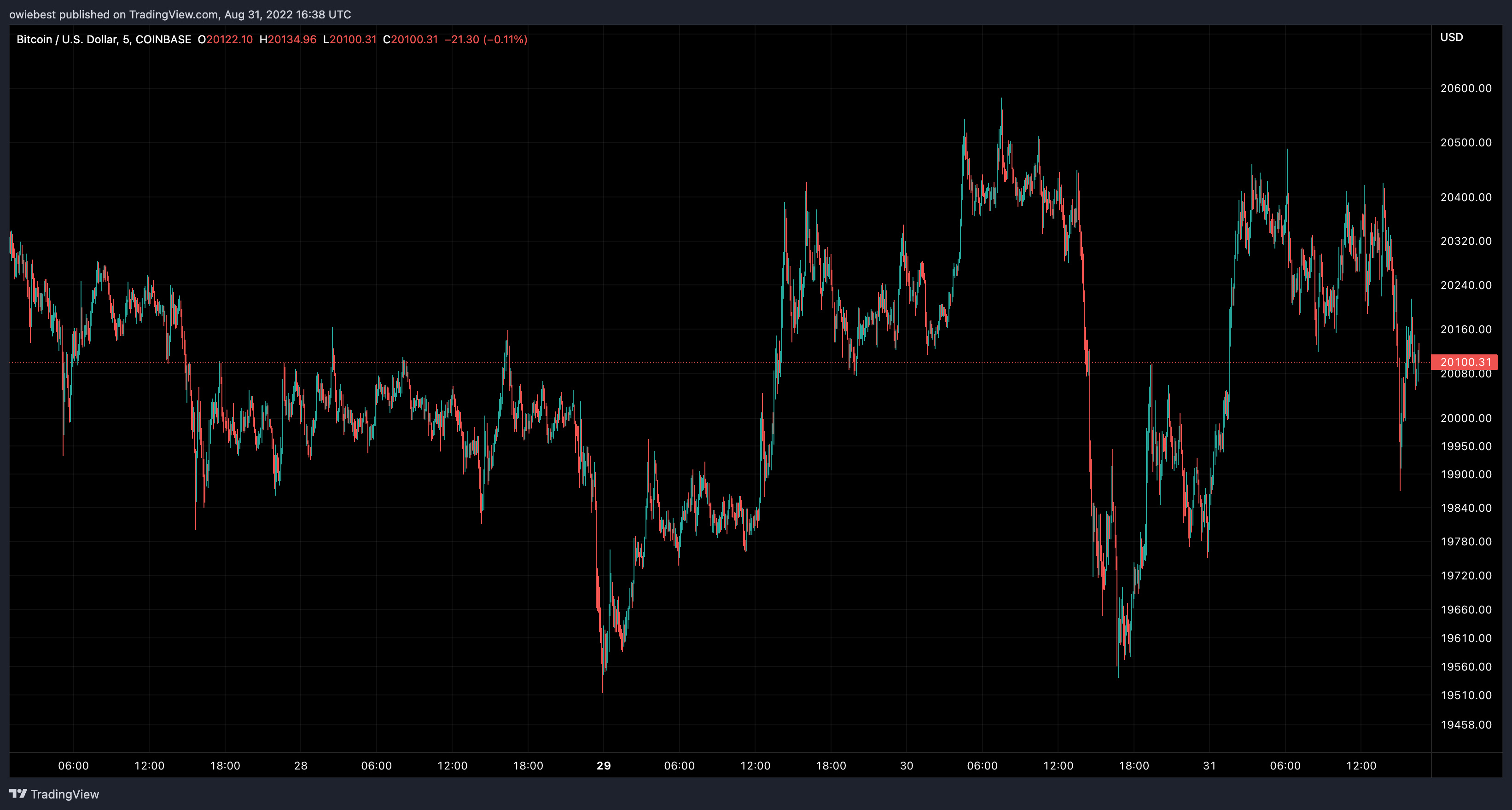Screen dimensions: 1512x810
Task: Click the 31 date label on time axis
Action: point(1209,765)
